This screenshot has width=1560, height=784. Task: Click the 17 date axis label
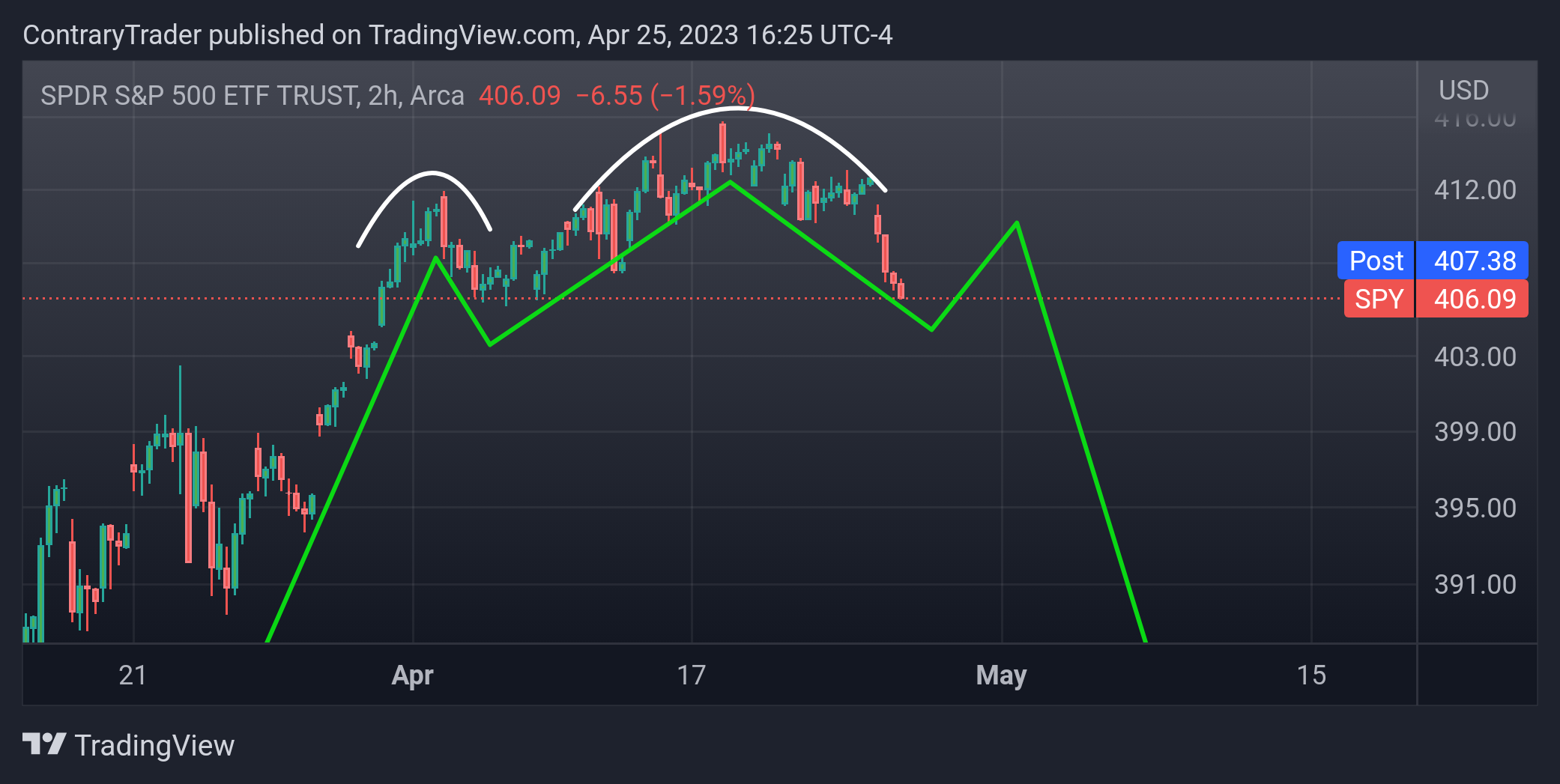tap(691, 675)
